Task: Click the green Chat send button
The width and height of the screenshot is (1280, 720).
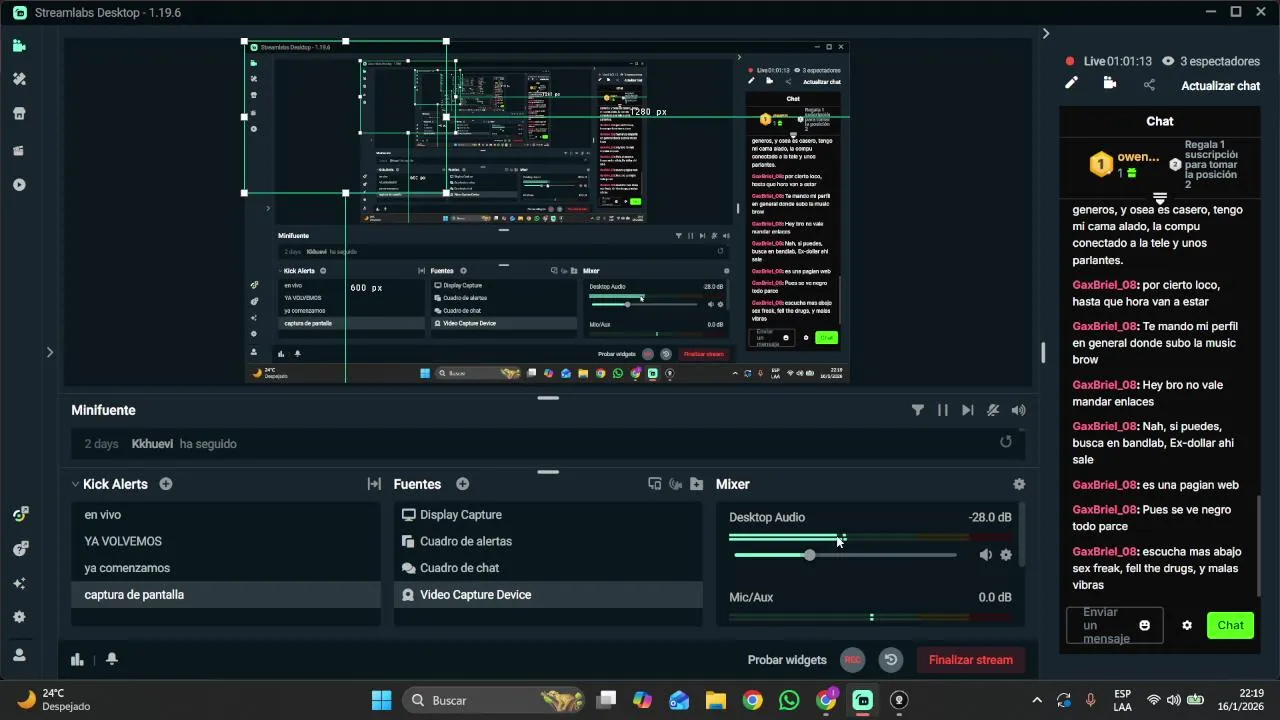Action: click(1230, 625)
